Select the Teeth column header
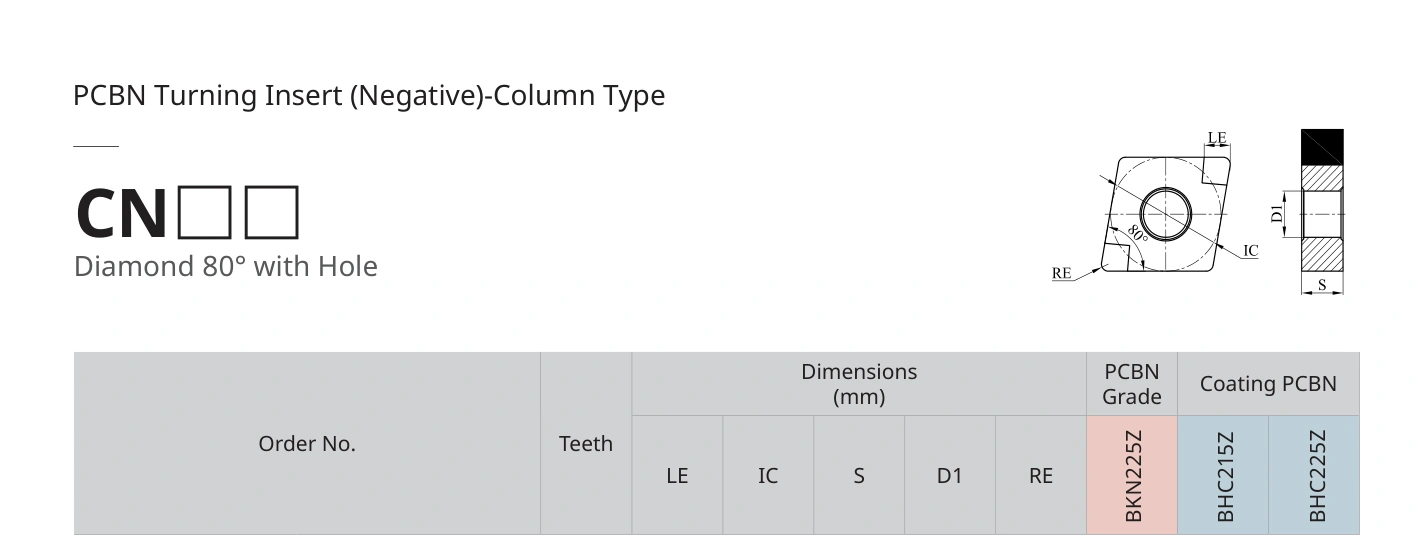 point(586,443)
